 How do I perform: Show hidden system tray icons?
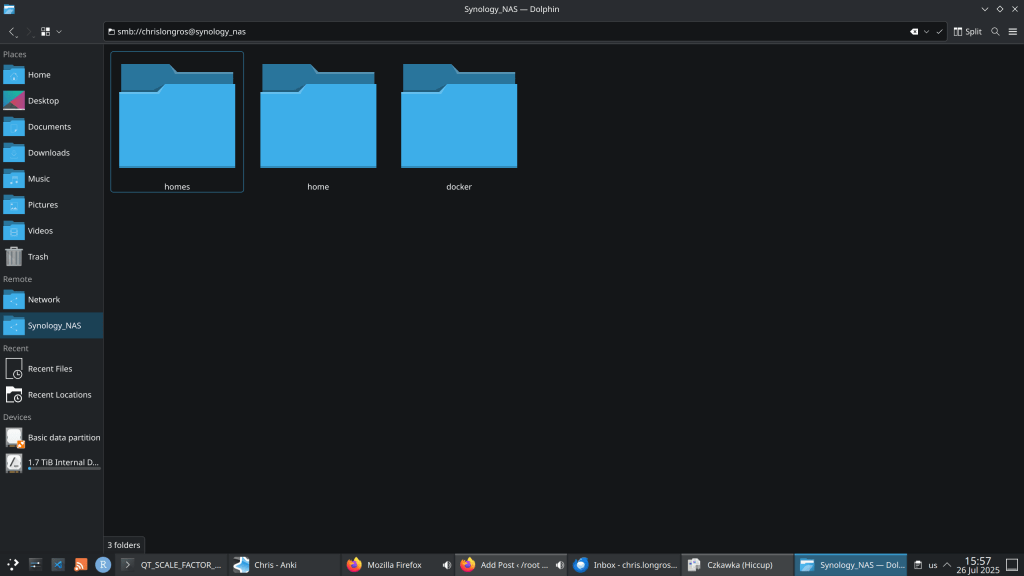point(947,565)
